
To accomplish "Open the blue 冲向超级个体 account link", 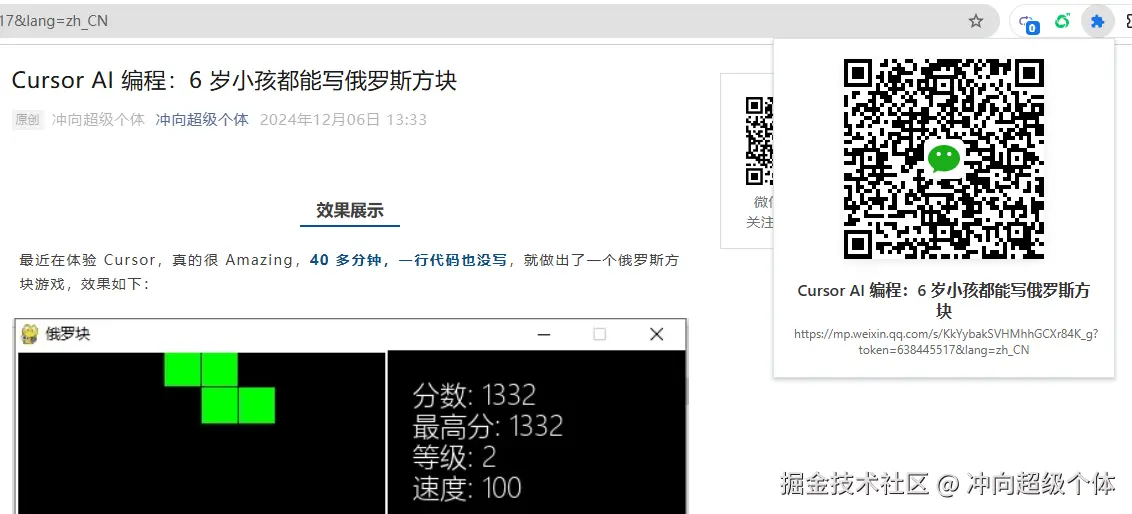I will (x=202, y=119).
